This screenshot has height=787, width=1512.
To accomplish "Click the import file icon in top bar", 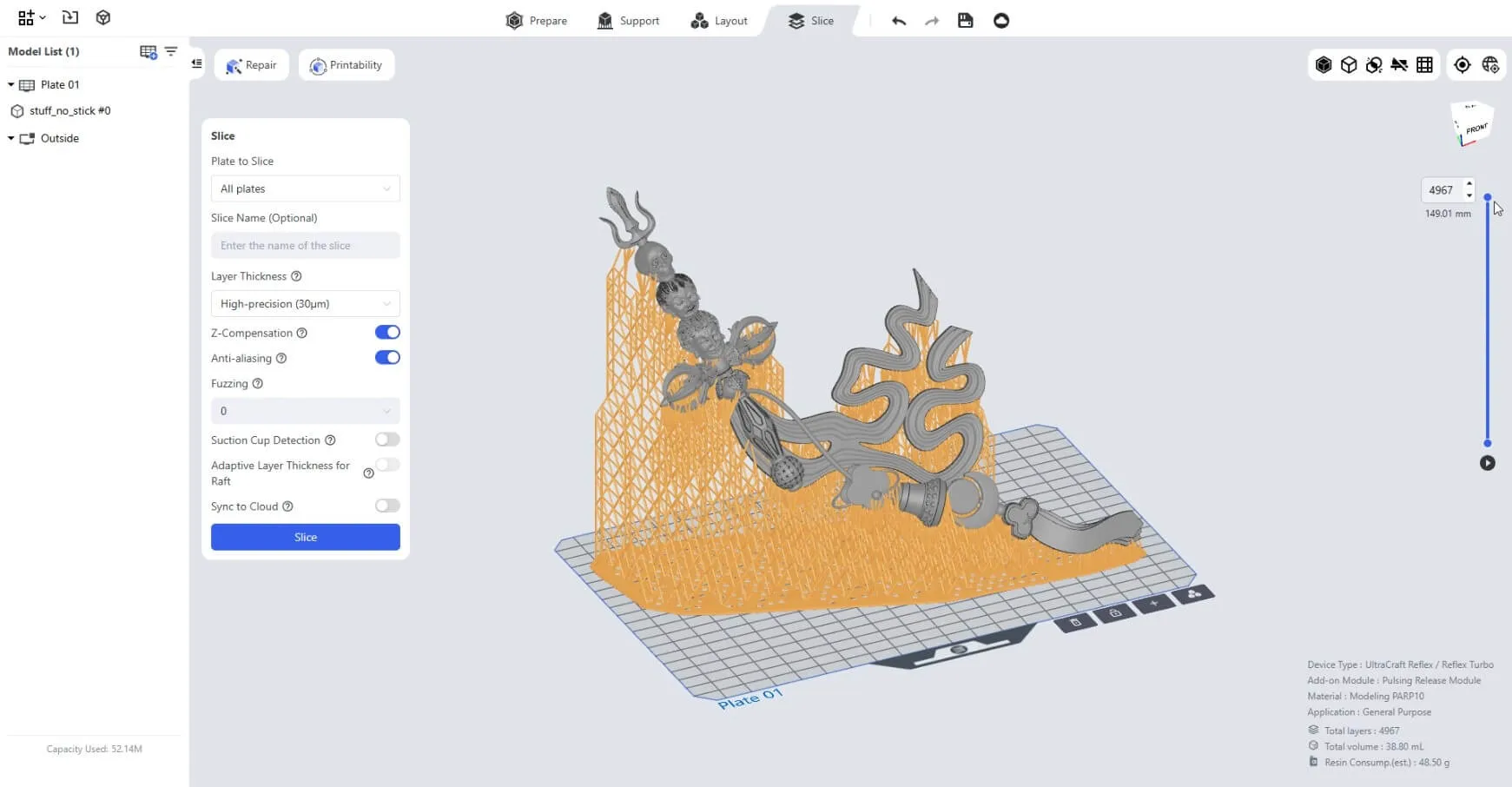I will [x=70, y=17].
